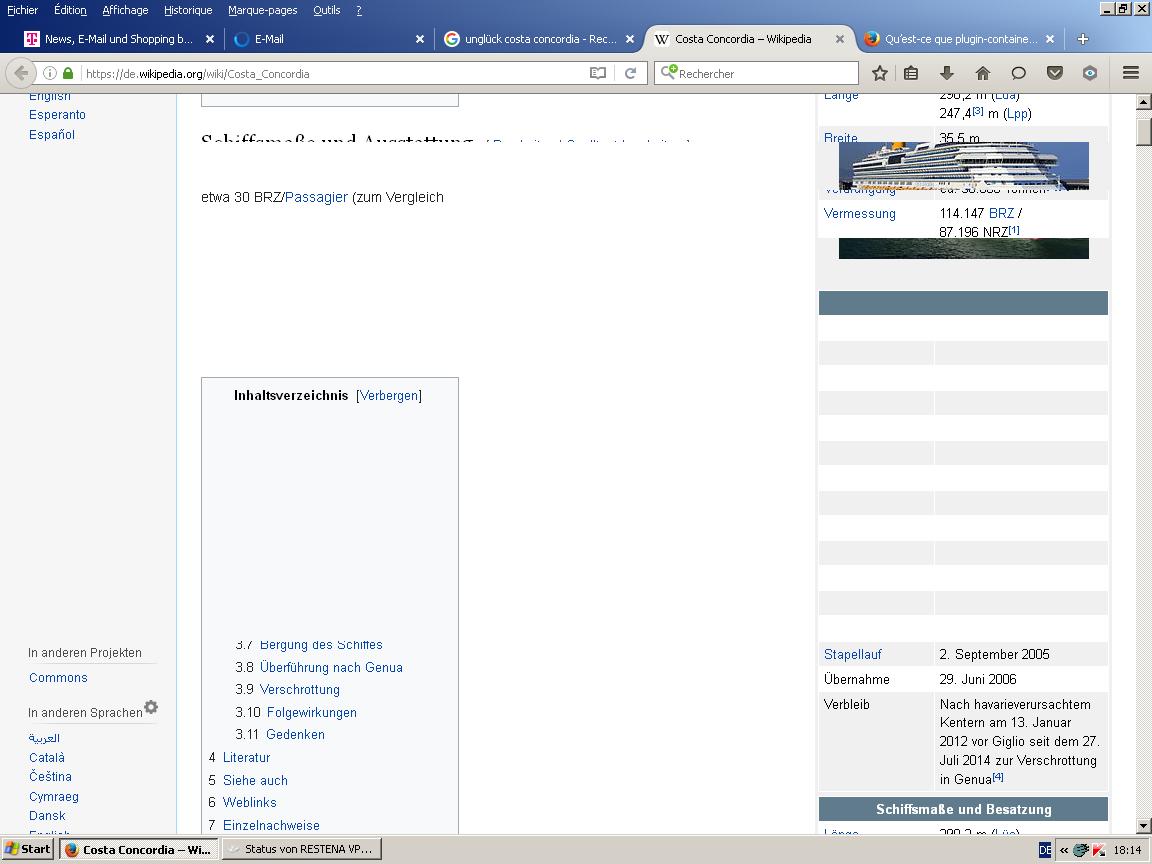Open the Outils menu
The height and width of the screenshot is (864, 1152).
point(326,10)
